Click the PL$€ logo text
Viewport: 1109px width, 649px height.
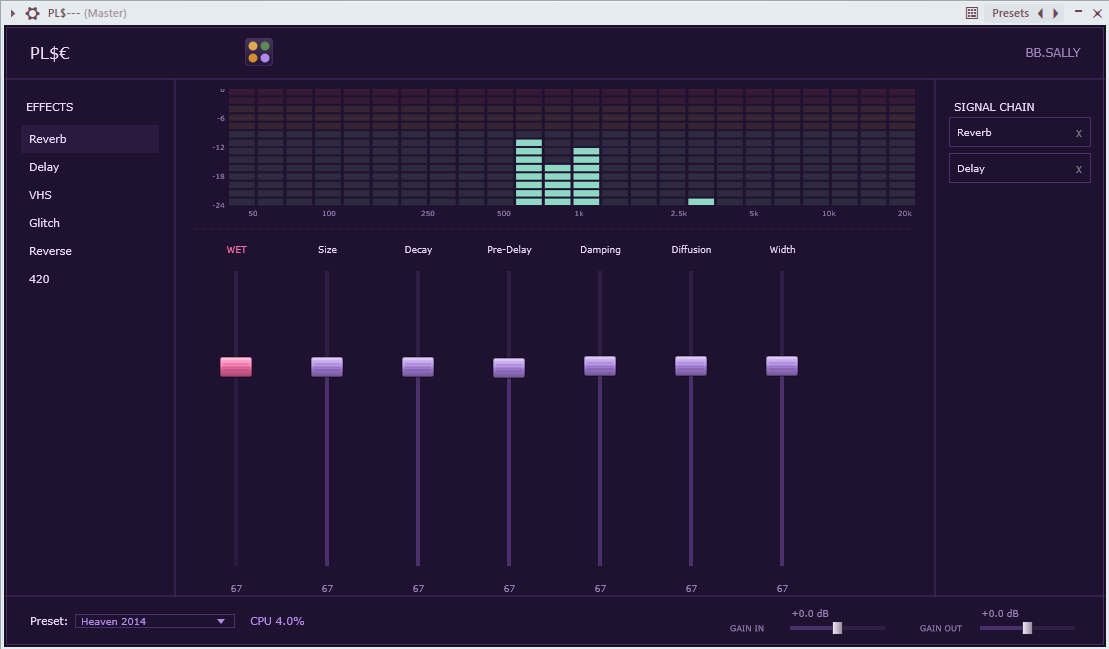pos(50,53)
